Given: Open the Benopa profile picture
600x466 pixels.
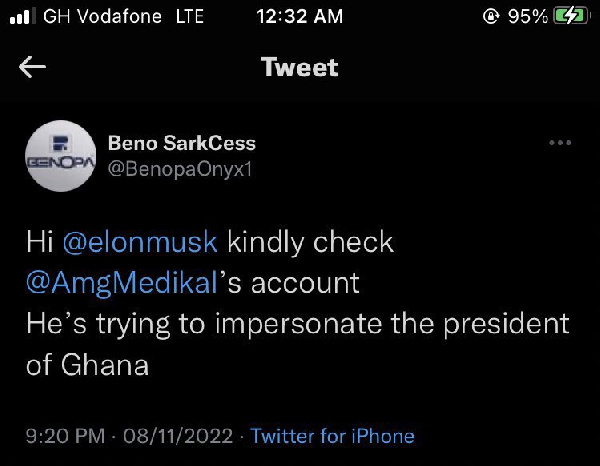Looking at the screenshot, I should click(60, 156).
